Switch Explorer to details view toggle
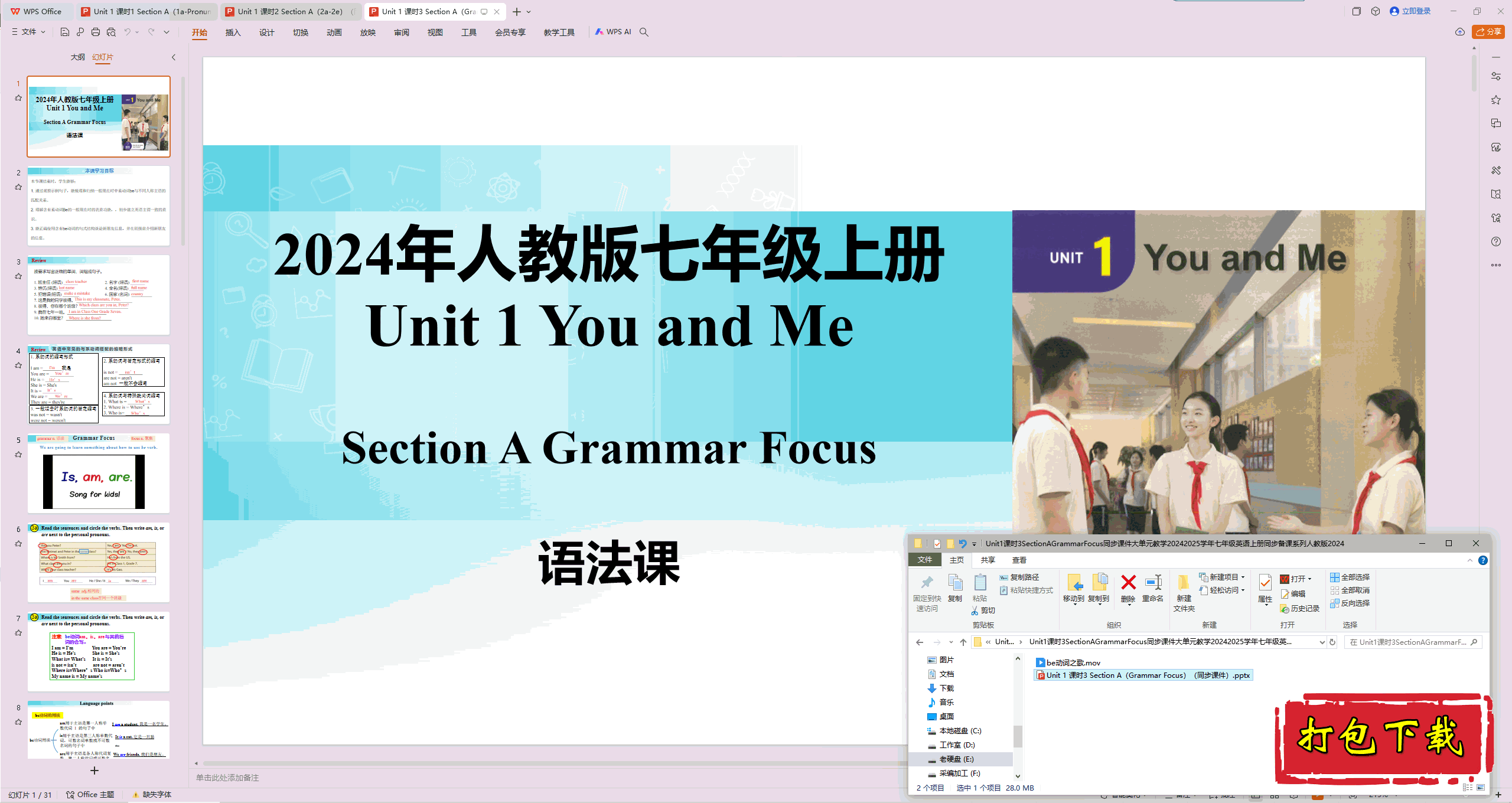1512x803 pixels. click(1468, 787)
